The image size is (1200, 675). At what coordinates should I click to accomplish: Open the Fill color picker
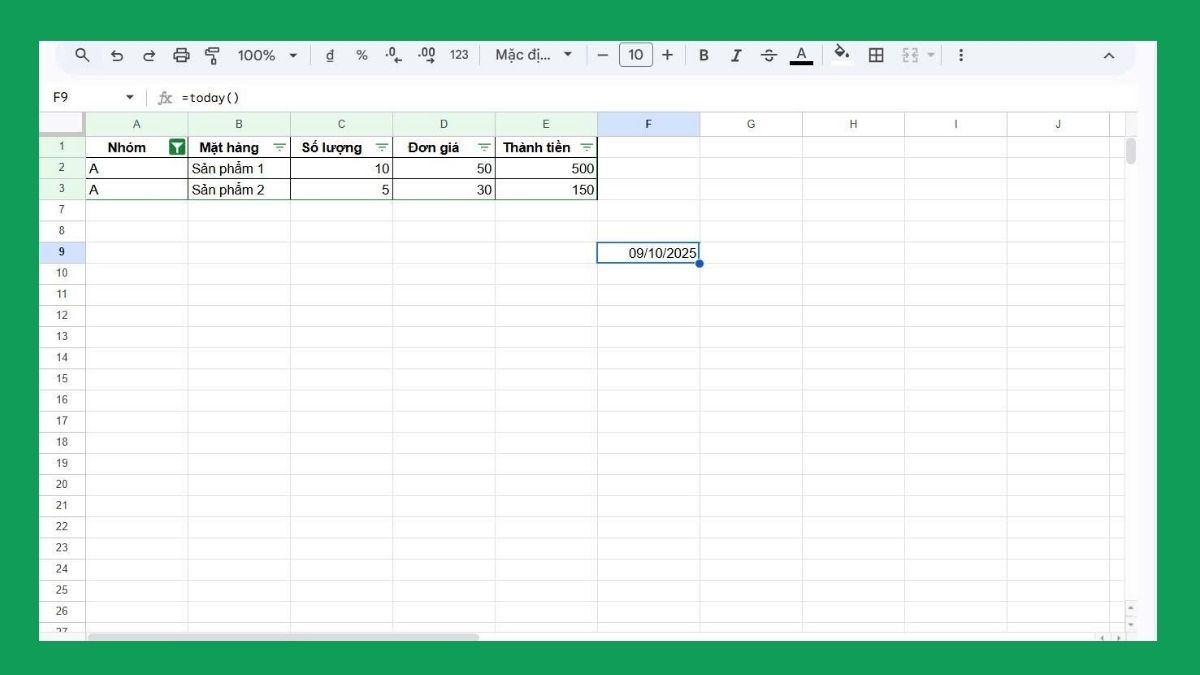pos(841,55)
